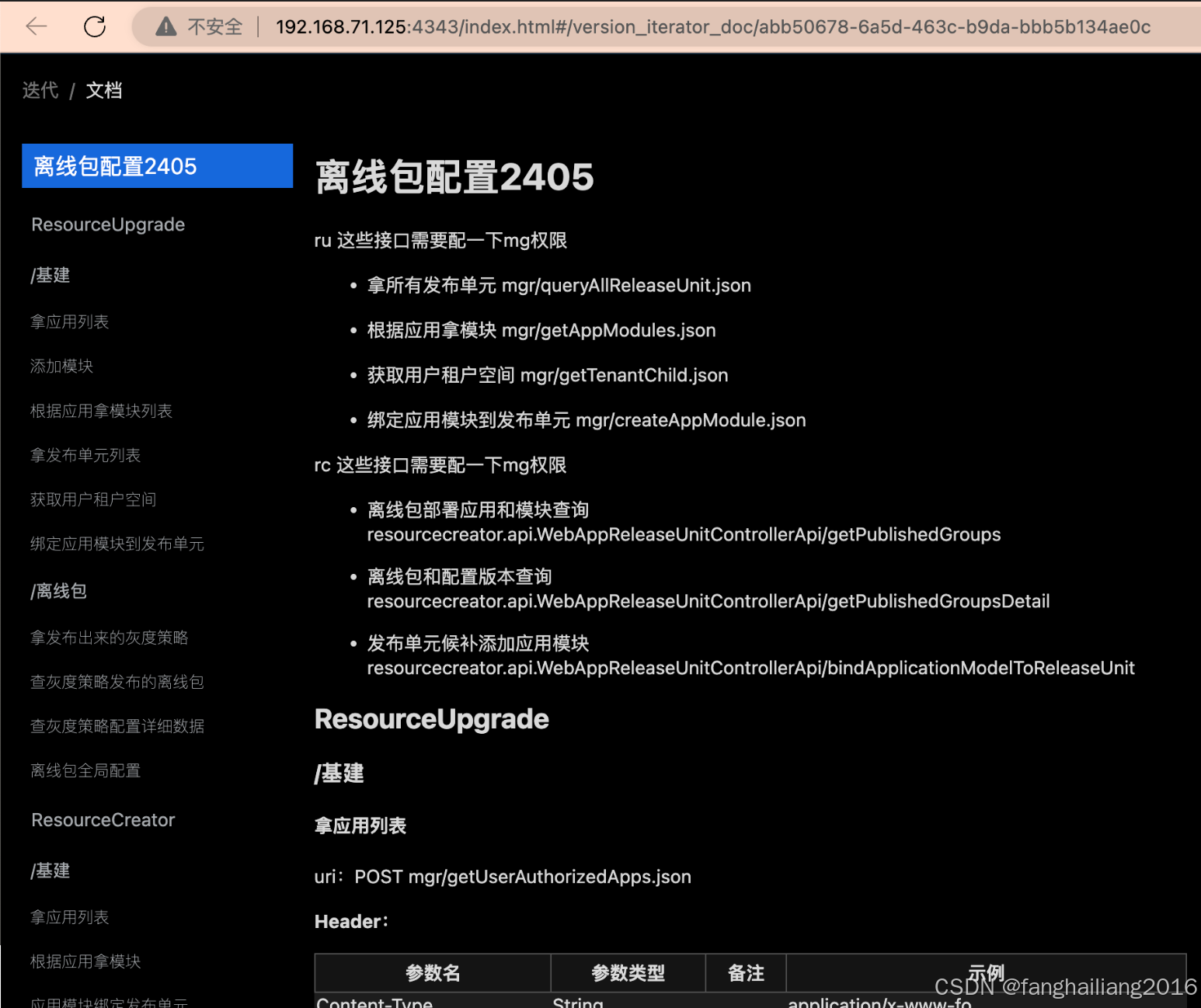Image resolution: width=1201 pixels, height=1008 pixels.
Task: Open the ResourceCreator sidebar section
Action: (x=103, y=819)
